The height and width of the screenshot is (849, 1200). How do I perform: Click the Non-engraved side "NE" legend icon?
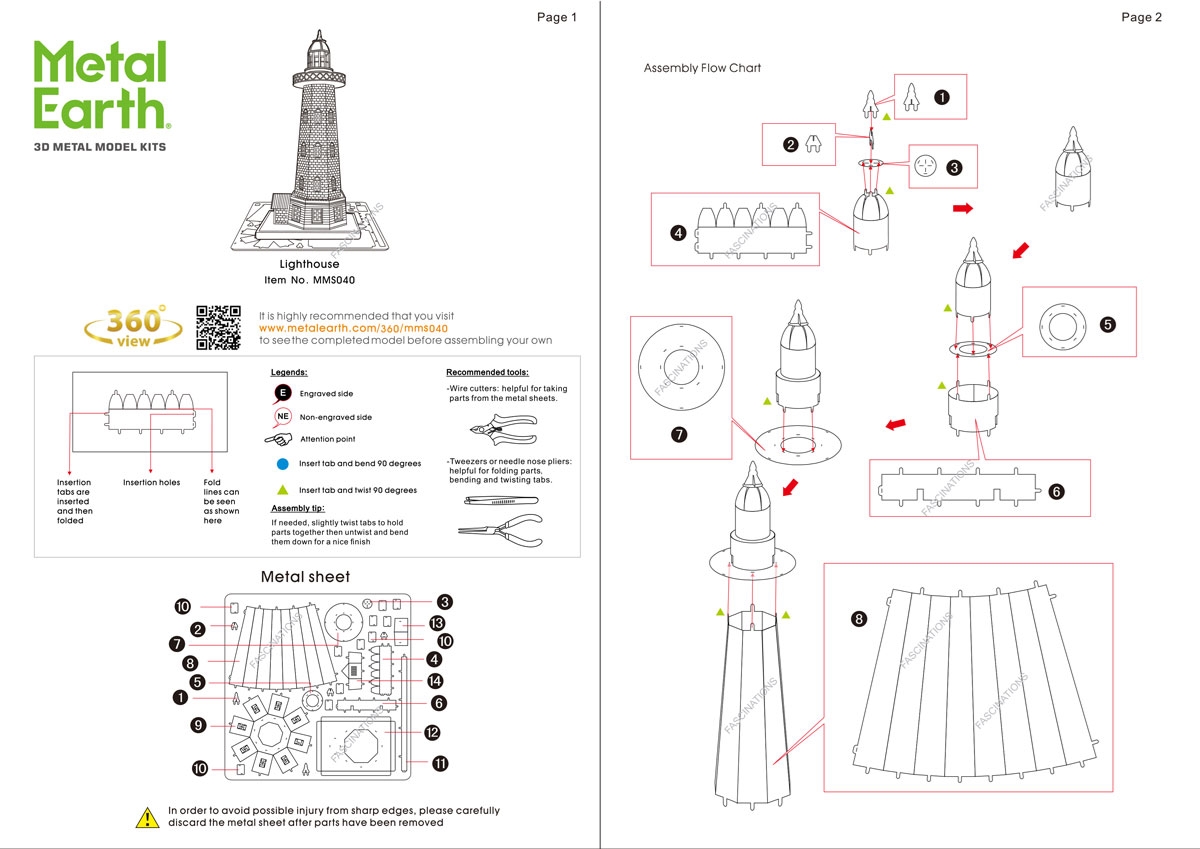(283, 417)
